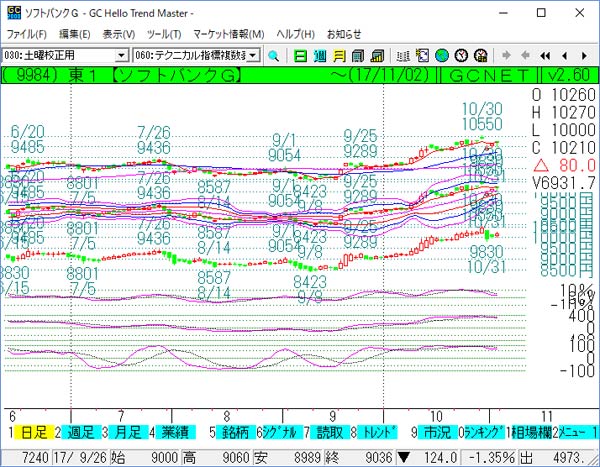
Task: Click the gray left arrow icon
Action: [526, 56]
